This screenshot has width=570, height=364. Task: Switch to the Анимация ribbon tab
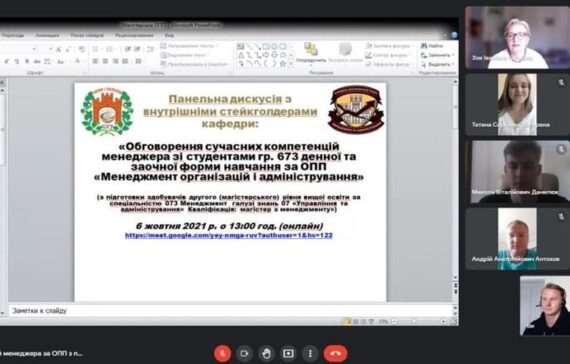(47, 35)
